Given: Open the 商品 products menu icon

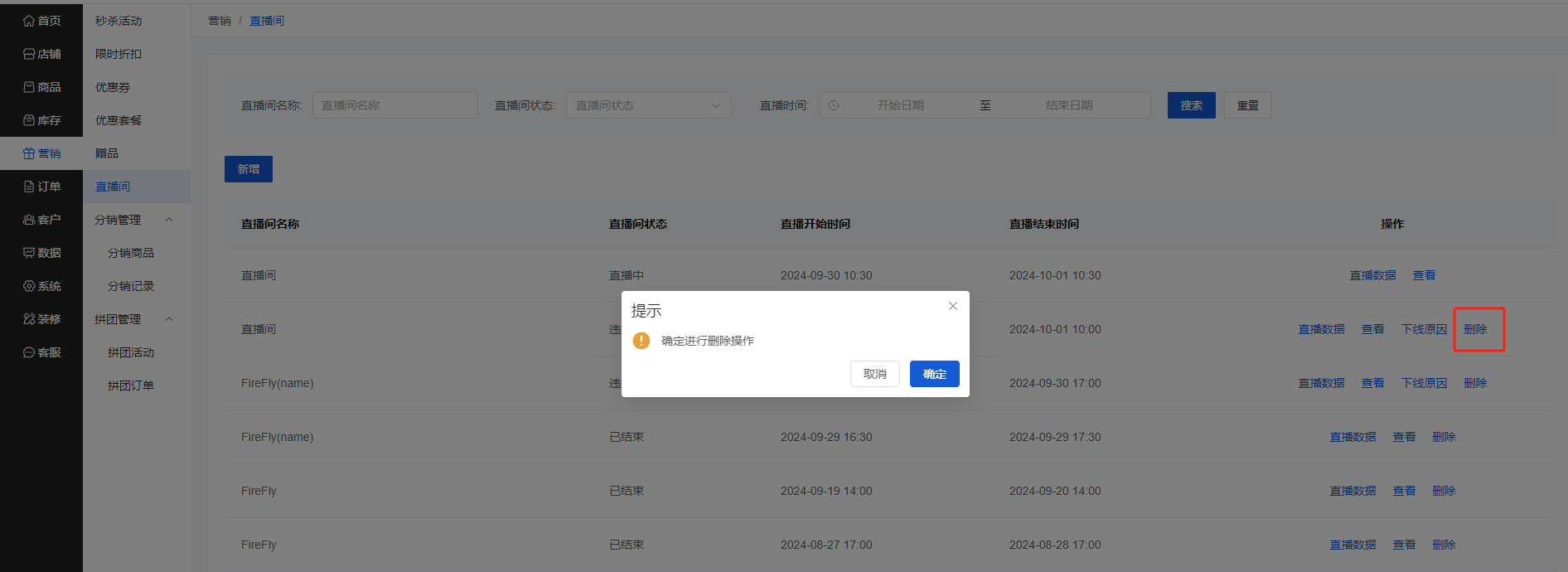Looking at the screenshot, I should tap(29, 87).
